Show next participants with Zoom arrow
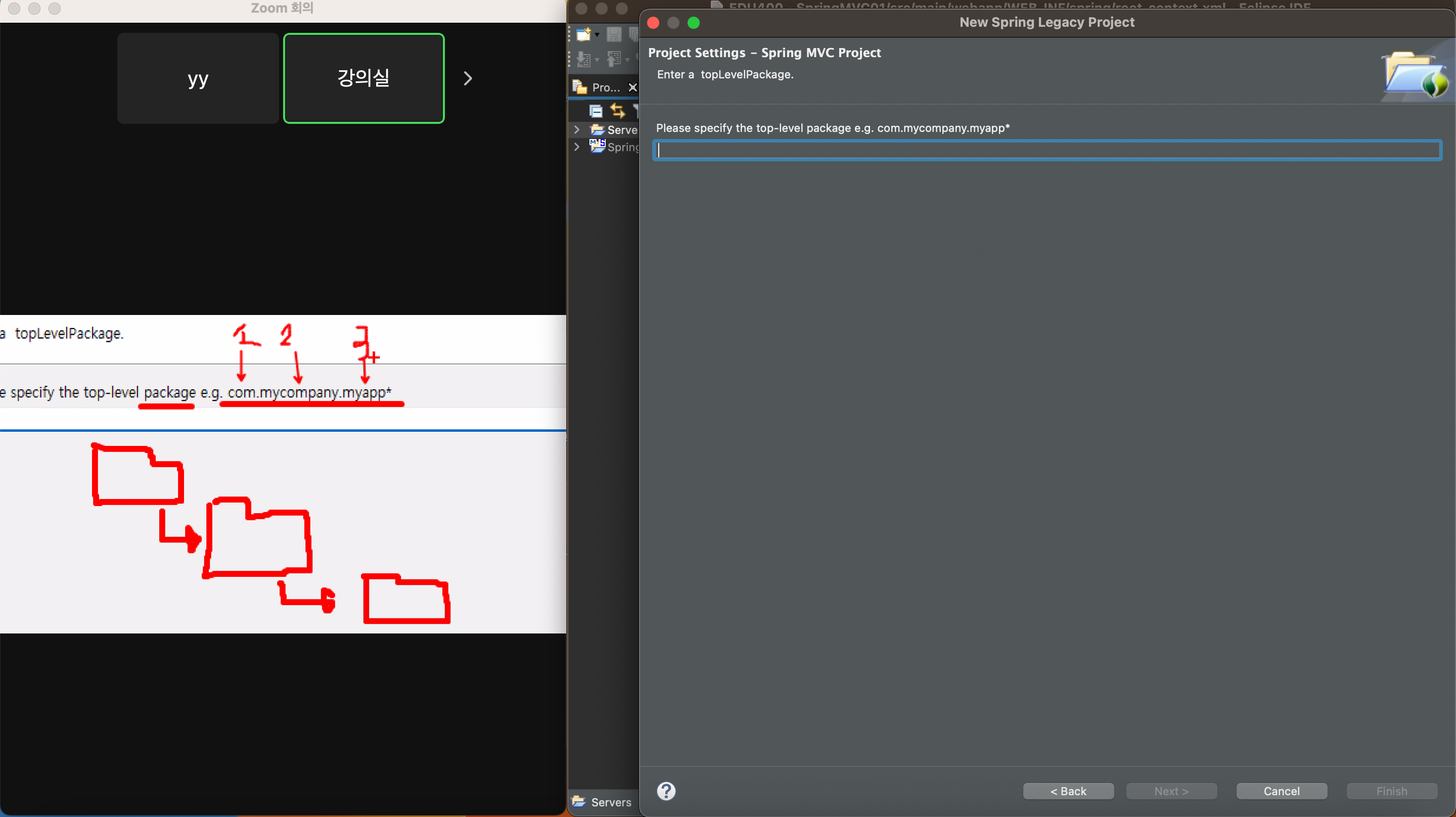This screenshot has height=817, width=1456. 468,78
